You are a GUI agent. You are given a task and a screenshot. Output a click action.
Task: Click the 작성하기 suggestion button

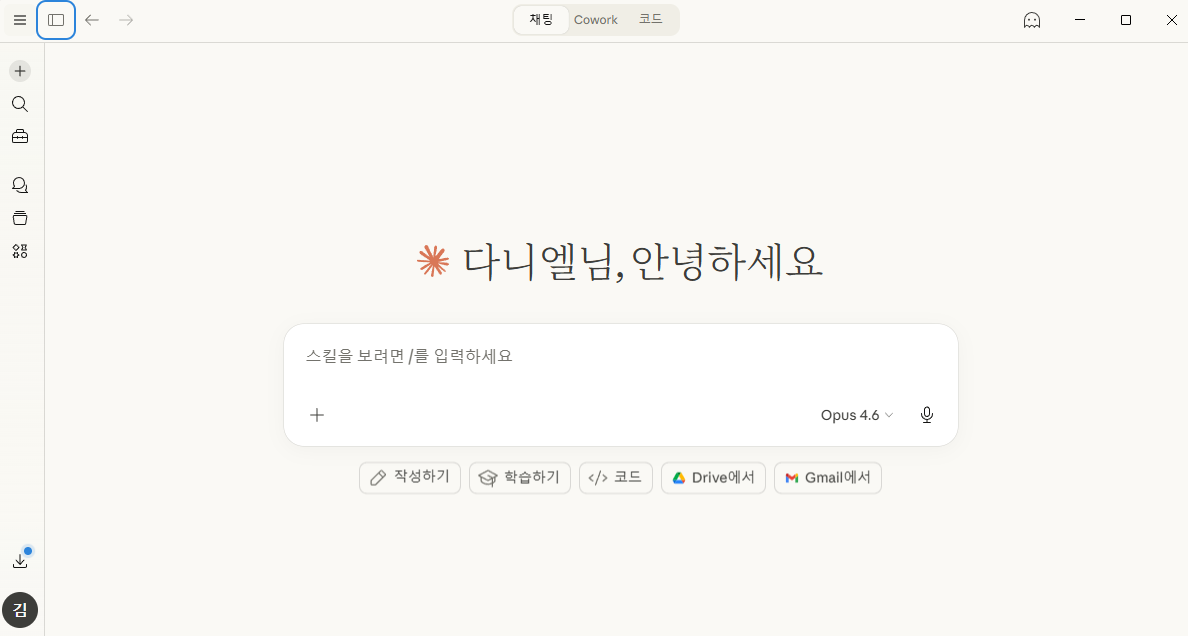tap(409, 477)
